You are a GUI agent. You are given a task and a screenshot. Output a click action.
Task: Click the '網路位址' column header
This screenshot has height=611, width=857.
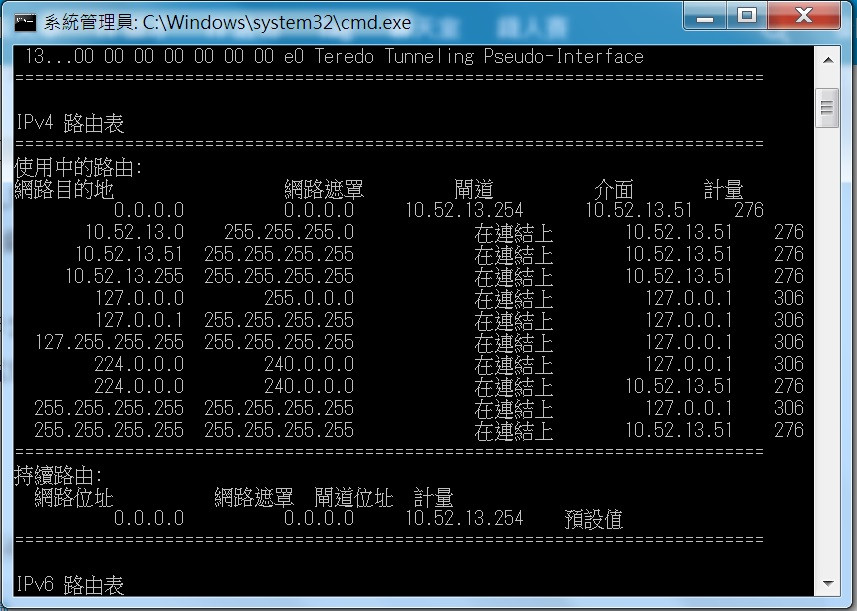(74, 497)
